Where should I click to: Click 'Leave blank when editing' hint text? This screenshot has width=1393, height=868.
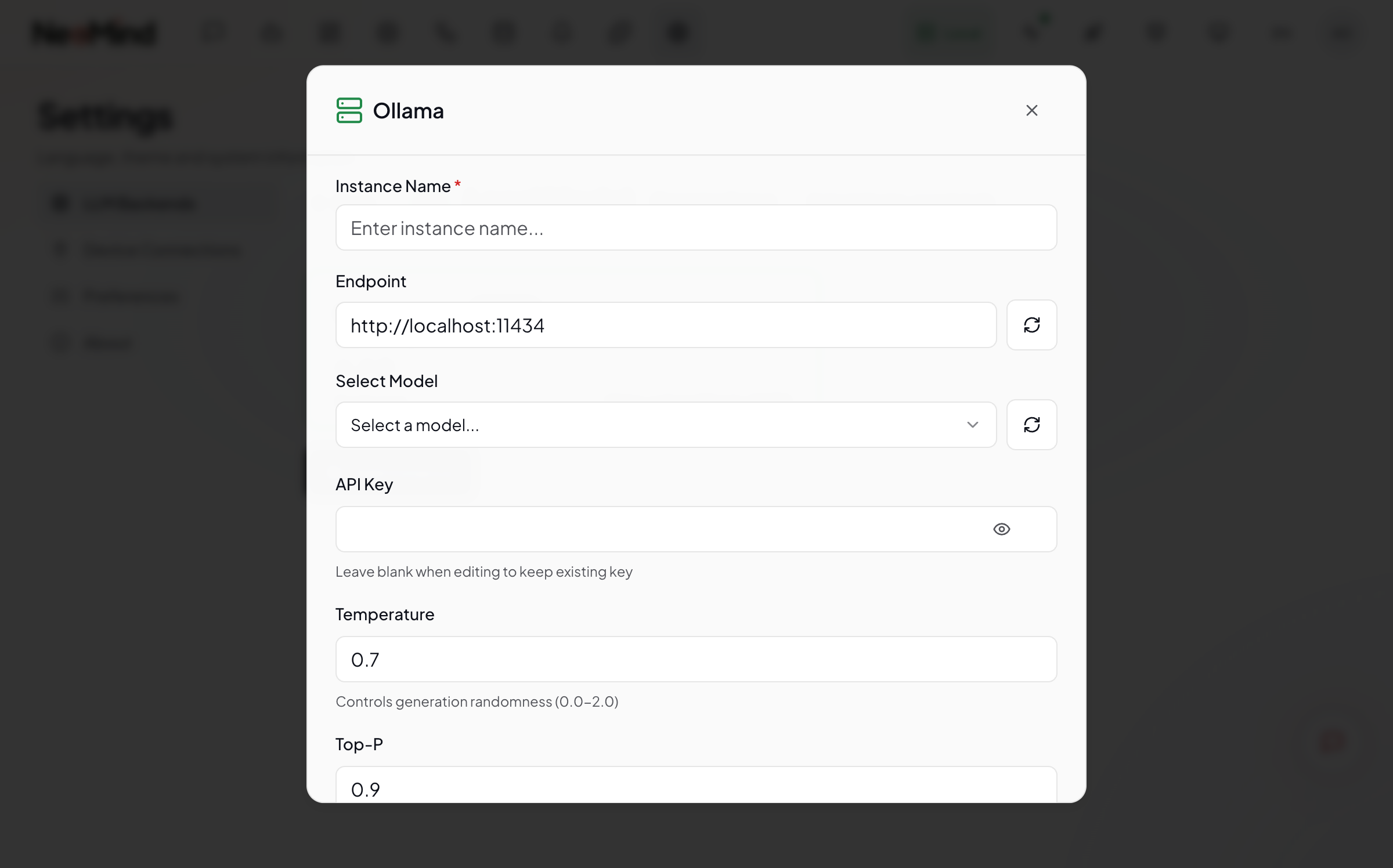pyautogui.click(x=483, y=572)
